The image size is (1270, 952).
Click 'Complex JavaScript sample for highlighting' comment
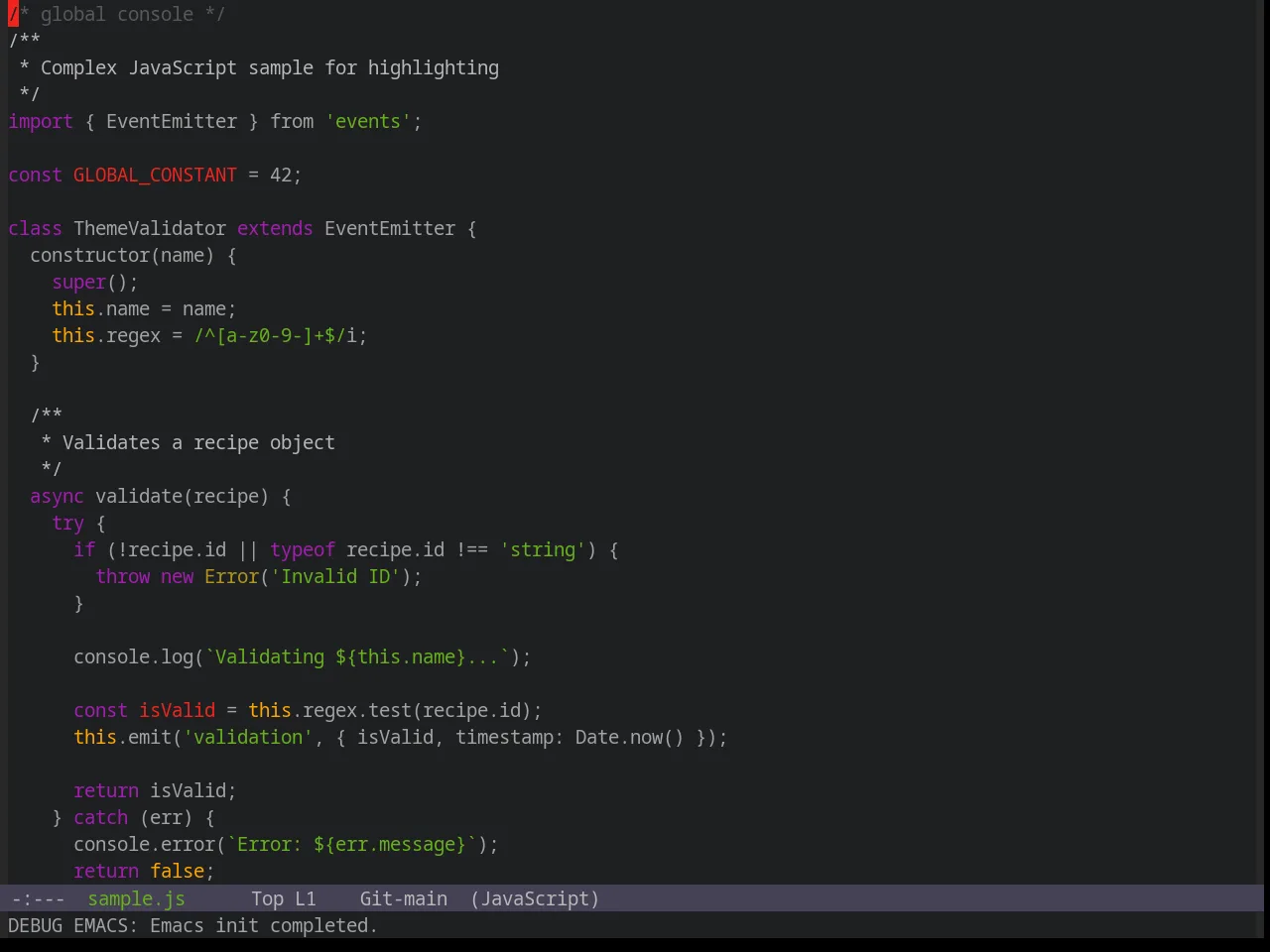click(270, 67)
